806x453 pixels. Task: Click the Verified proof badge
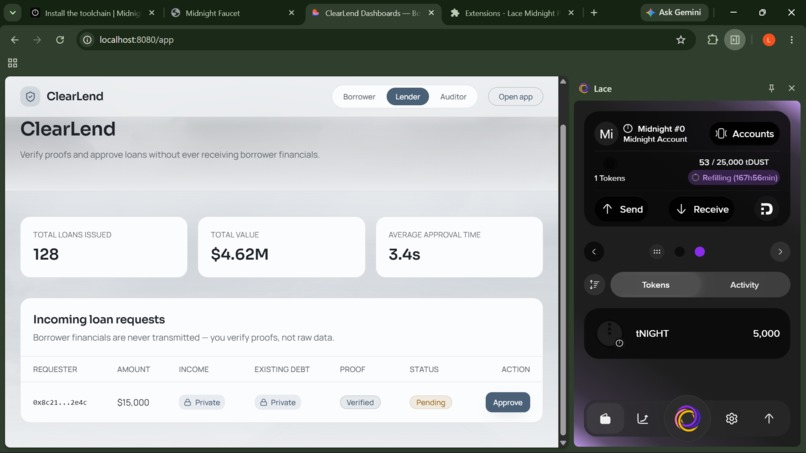[x=360, y=402]
